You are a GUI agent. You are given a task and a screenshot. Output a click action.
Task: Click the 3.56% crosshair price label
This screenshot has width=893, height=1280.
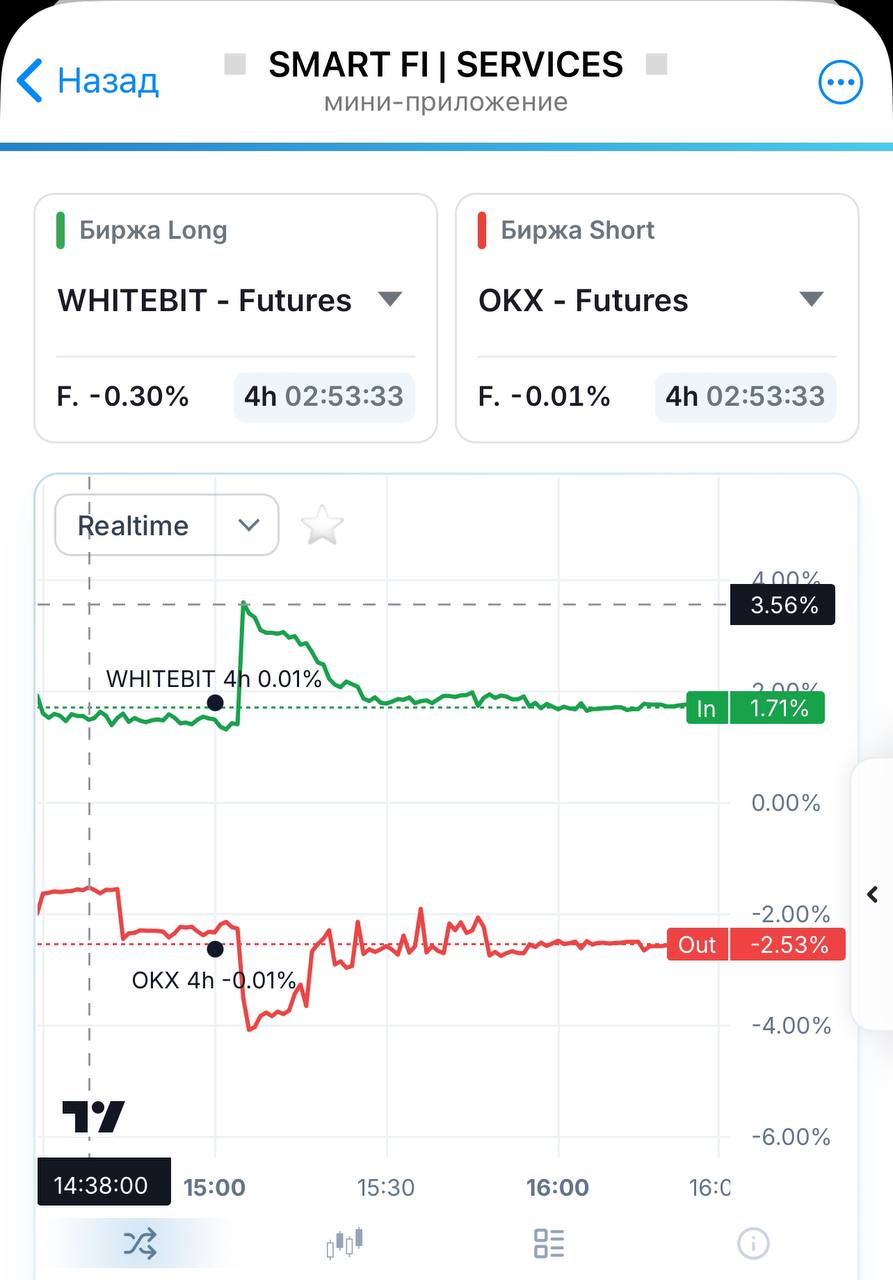[782, 605]
